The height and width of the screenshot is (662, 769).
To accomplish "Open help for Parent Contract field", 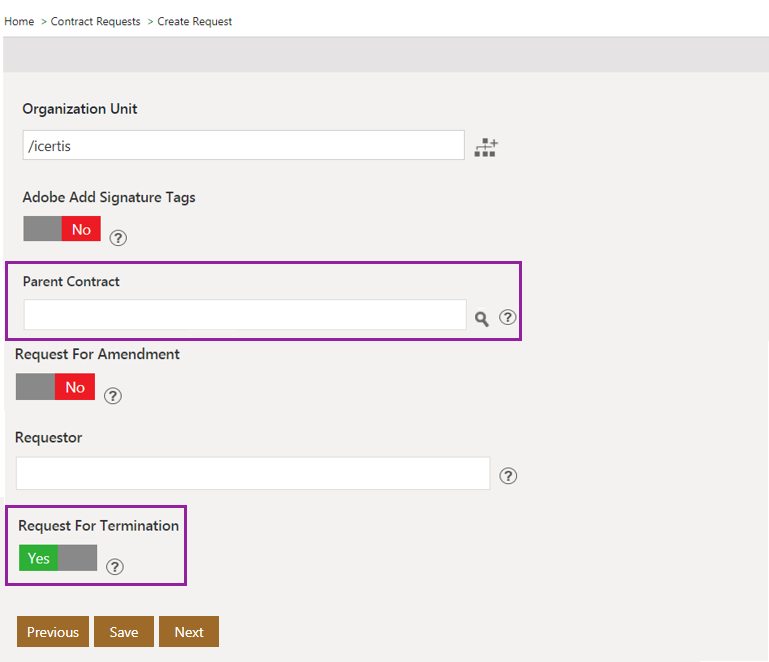I will (x=508, y=317).
